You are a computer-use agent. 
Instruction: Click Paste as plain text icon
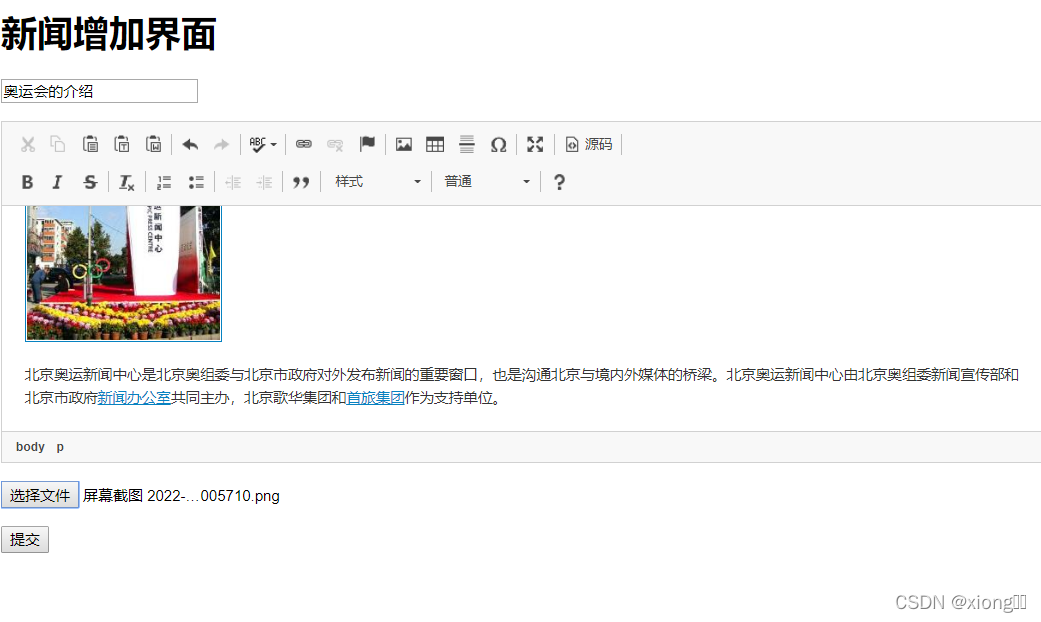coord(122,144)
